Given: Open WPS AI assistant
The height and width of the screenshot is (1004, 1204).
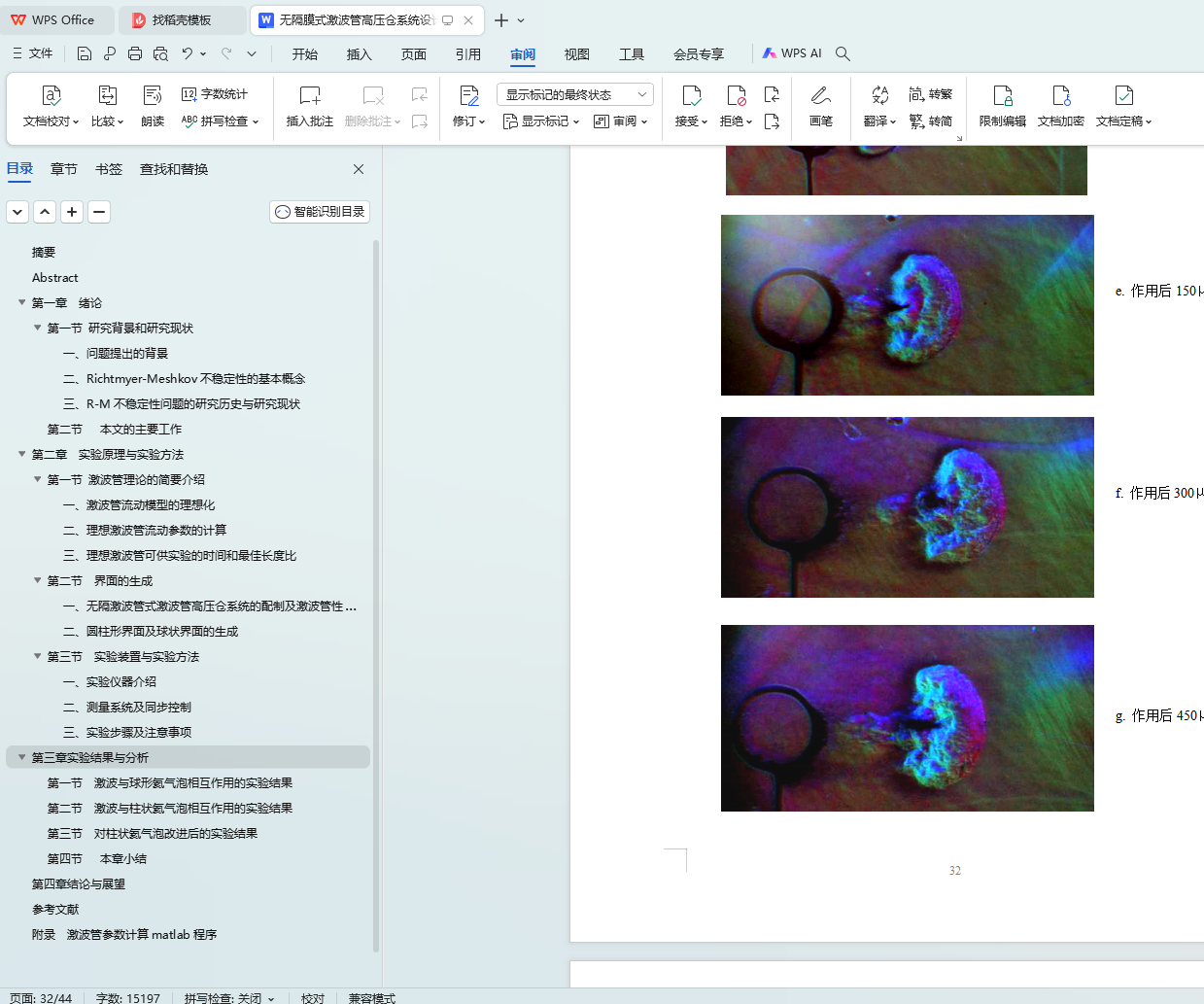Looking at the screenshot, I should tap(792, 53).
